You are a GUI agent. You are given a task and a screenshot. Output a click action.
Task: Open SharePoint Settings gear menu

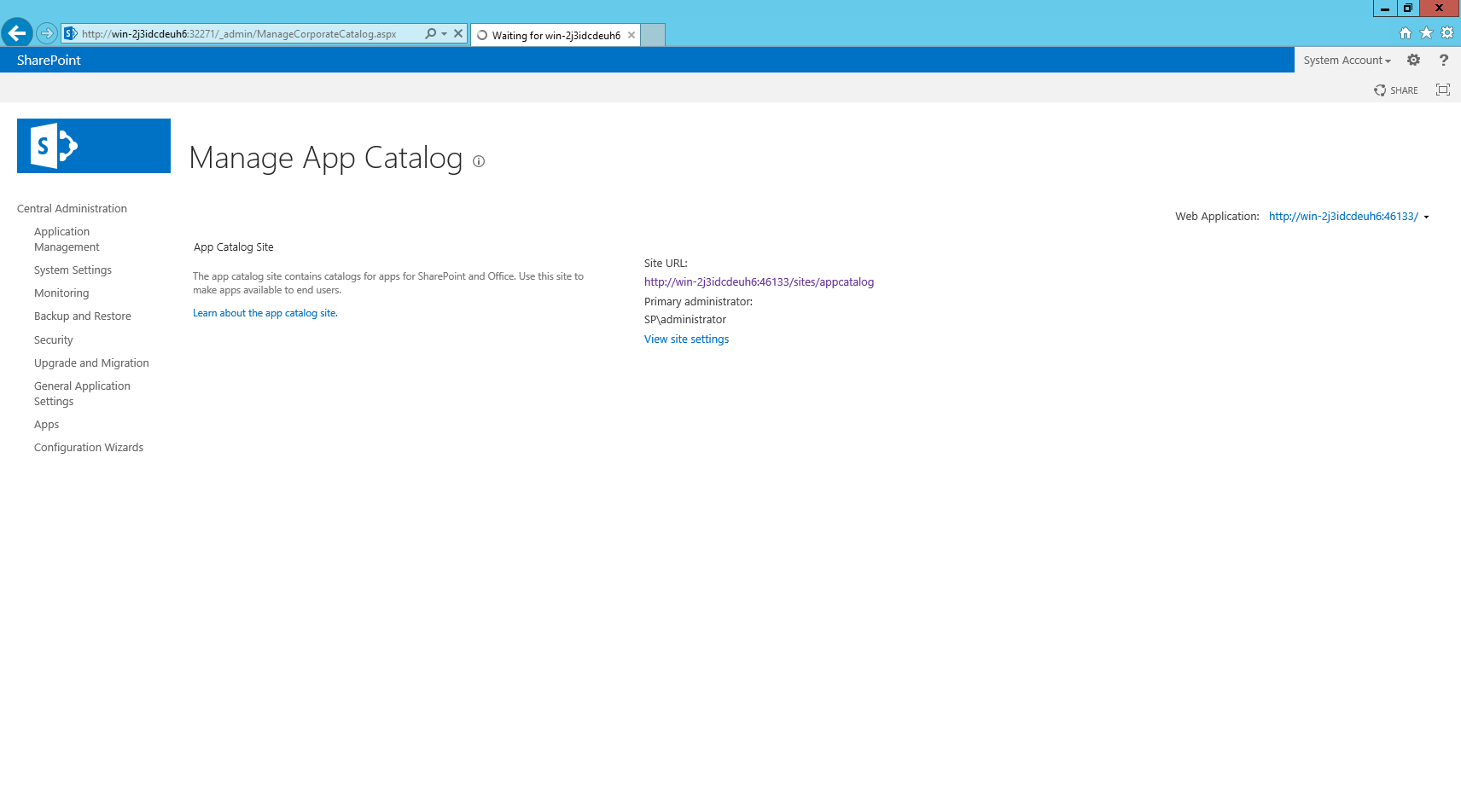point(1413,60)
